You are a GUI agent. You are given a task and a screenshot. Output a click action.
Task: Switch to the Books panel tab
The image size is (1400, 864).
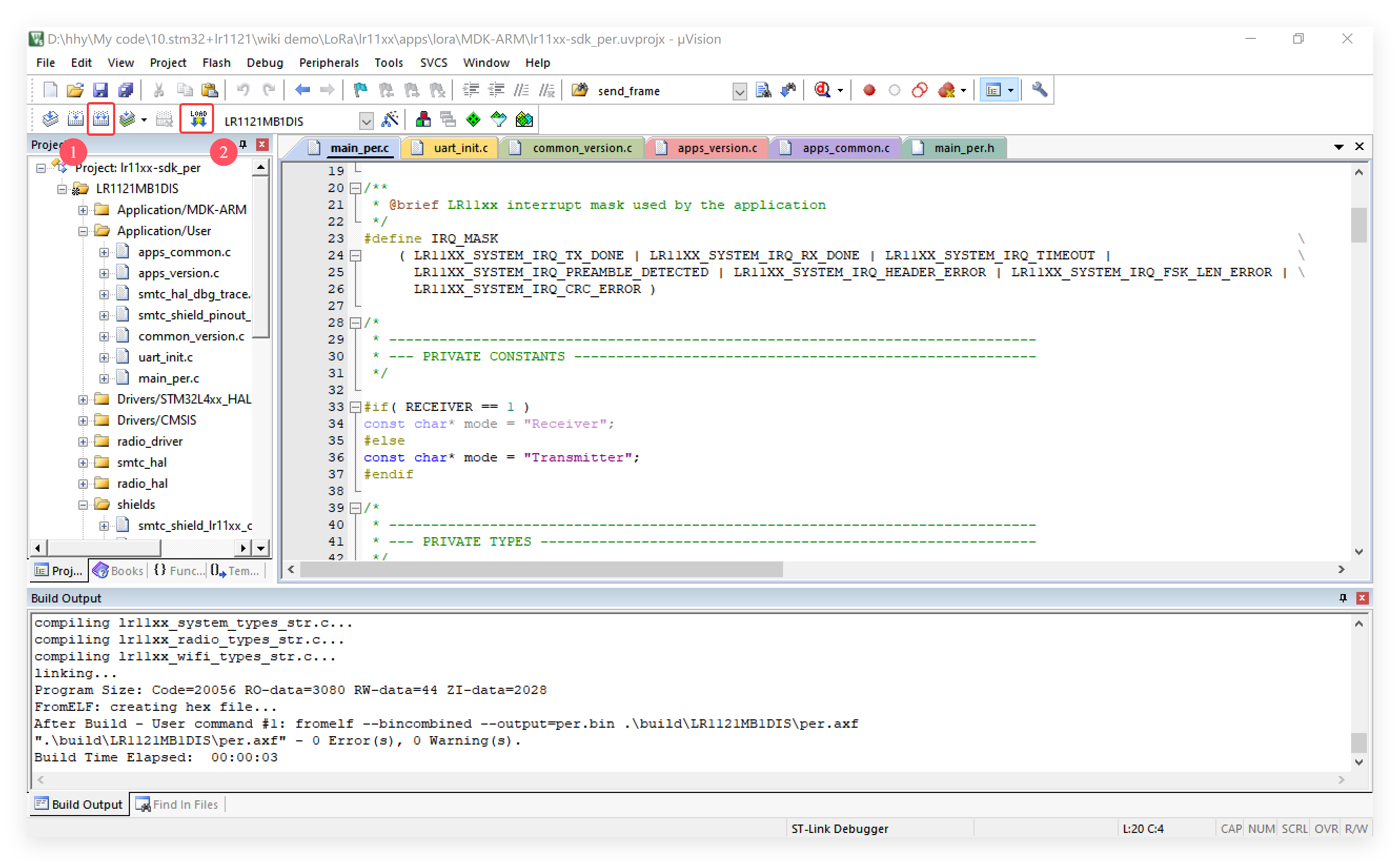coord(118,570)
